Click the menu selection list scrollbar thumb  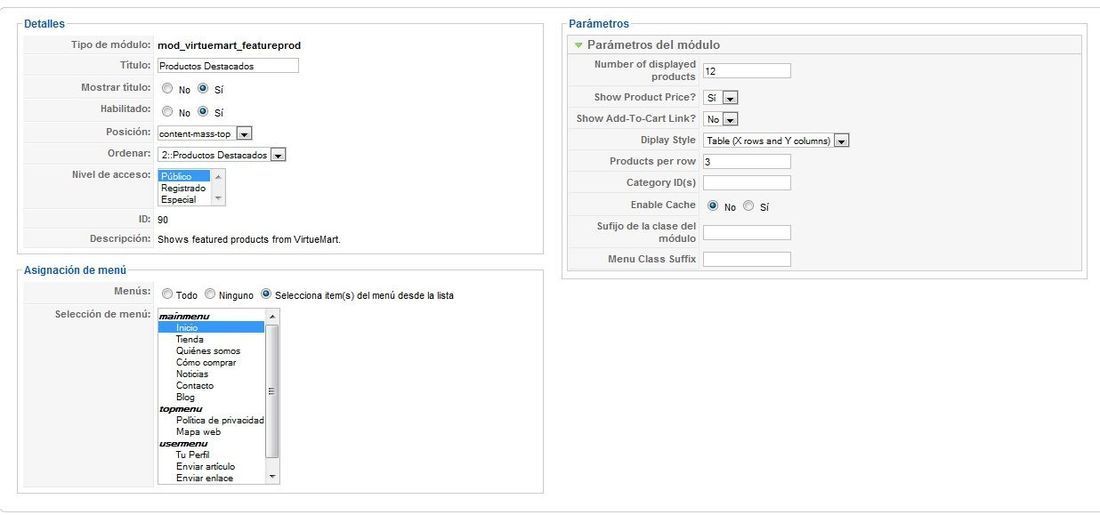272,391
